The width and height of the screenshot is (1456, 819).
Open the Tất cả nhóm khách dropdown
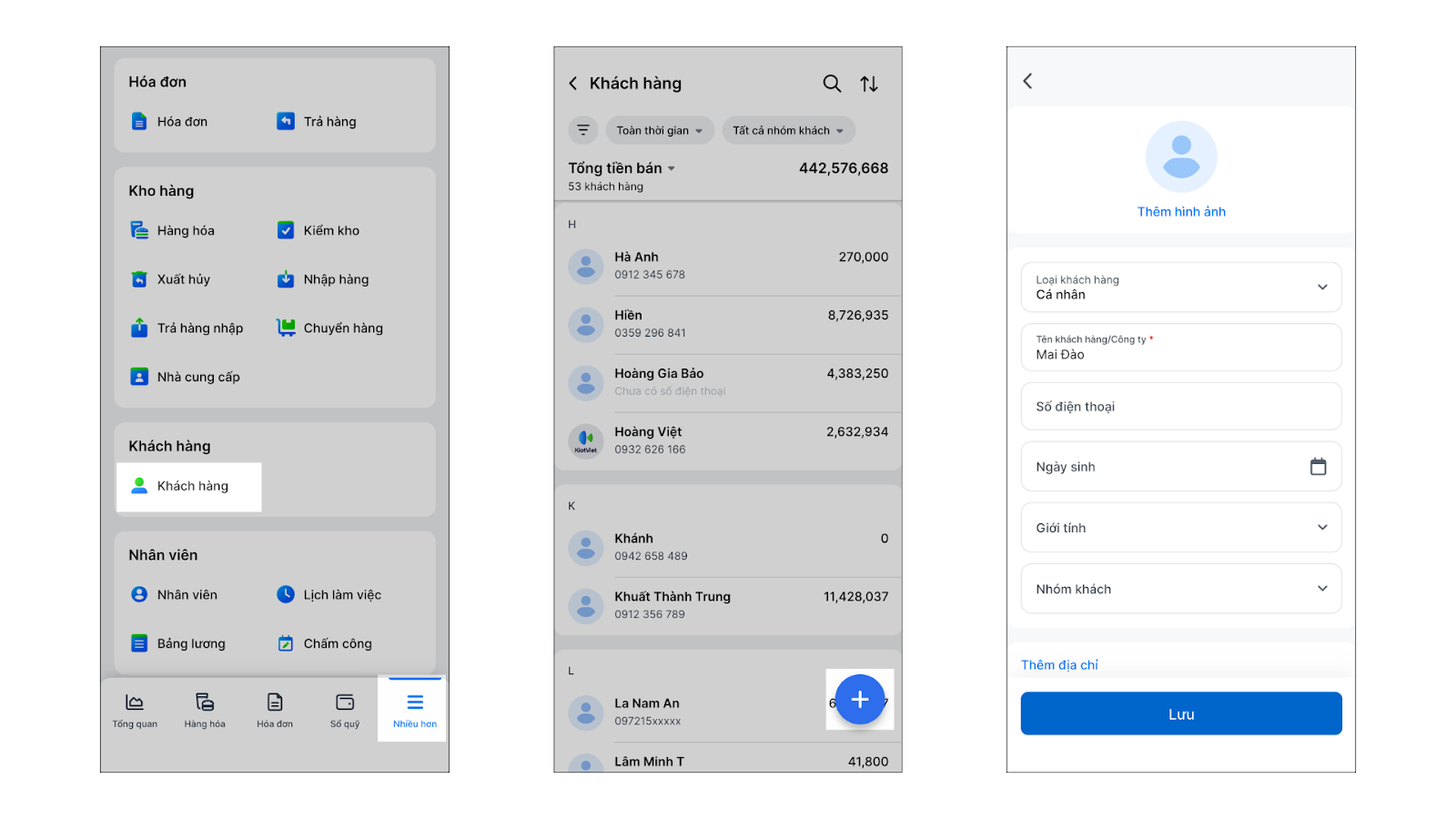coord(788,130)
